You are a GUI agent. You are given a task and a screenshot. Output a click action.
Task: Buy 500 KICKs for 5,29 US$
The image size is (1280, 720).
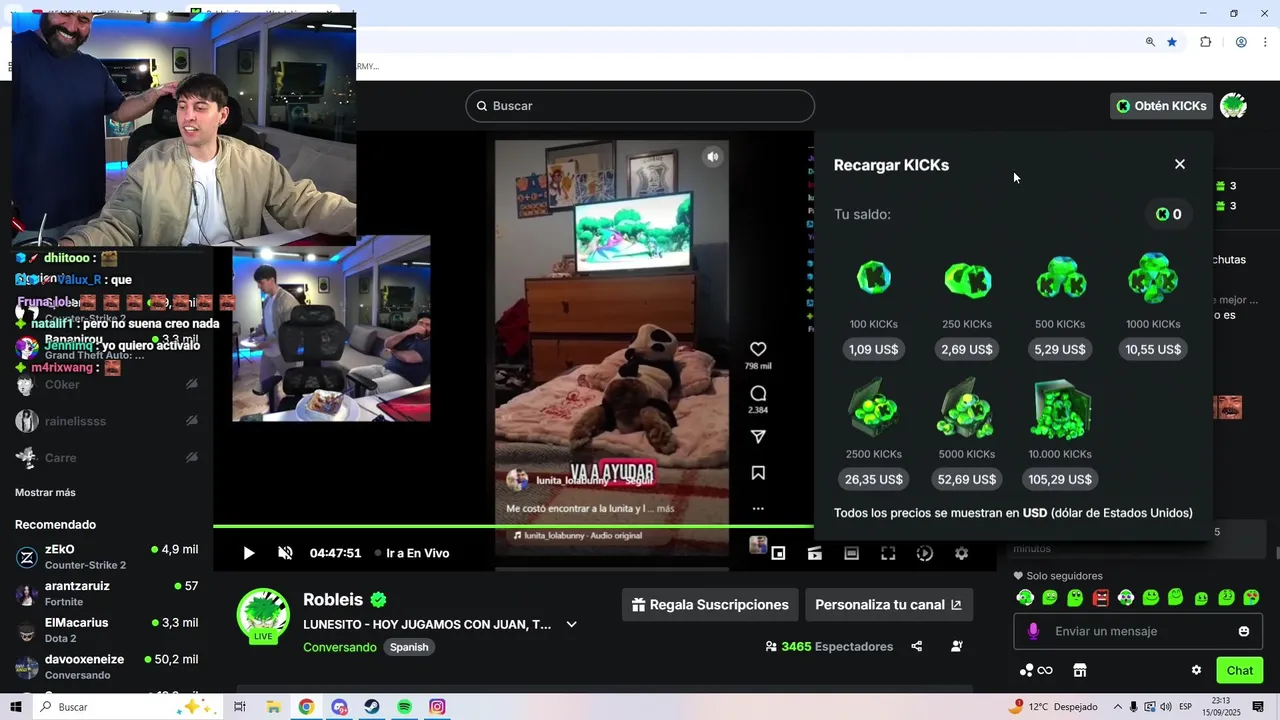click(x=1060, y=349)
